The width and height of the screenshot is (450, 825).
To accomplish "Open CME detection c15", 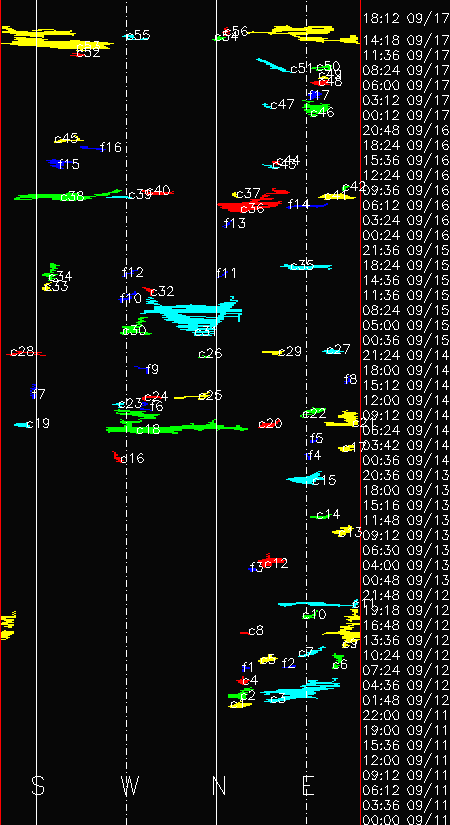I will [324, 480].
